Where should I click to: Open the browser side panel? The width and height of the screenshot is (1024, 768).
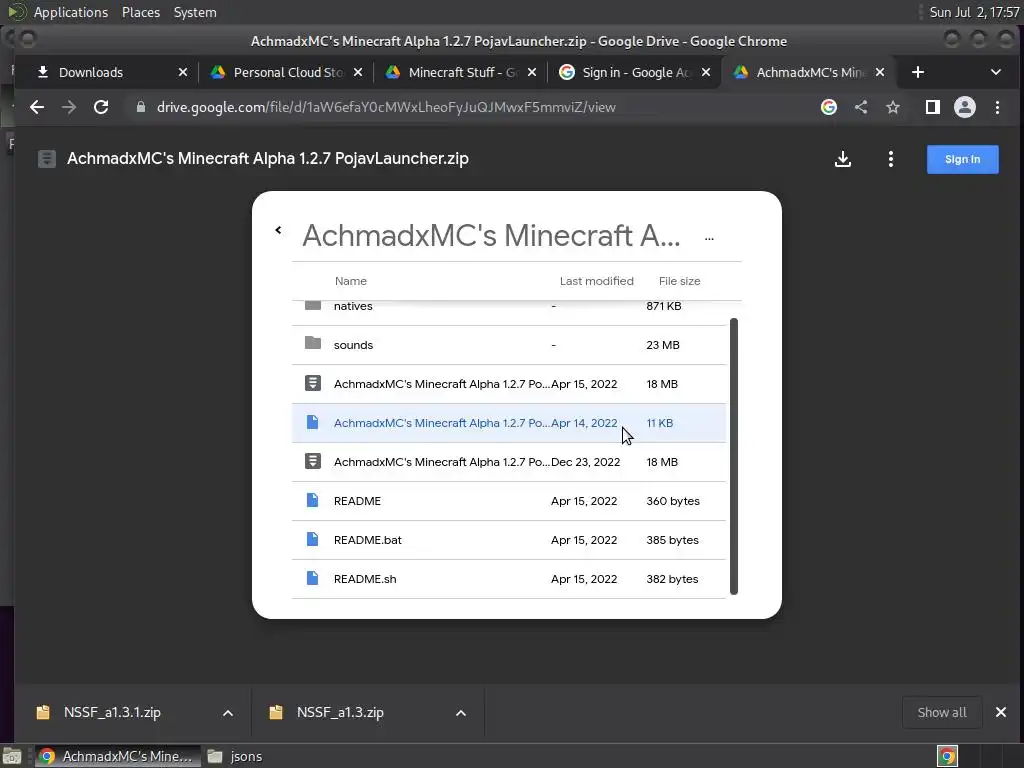[933, 107]
